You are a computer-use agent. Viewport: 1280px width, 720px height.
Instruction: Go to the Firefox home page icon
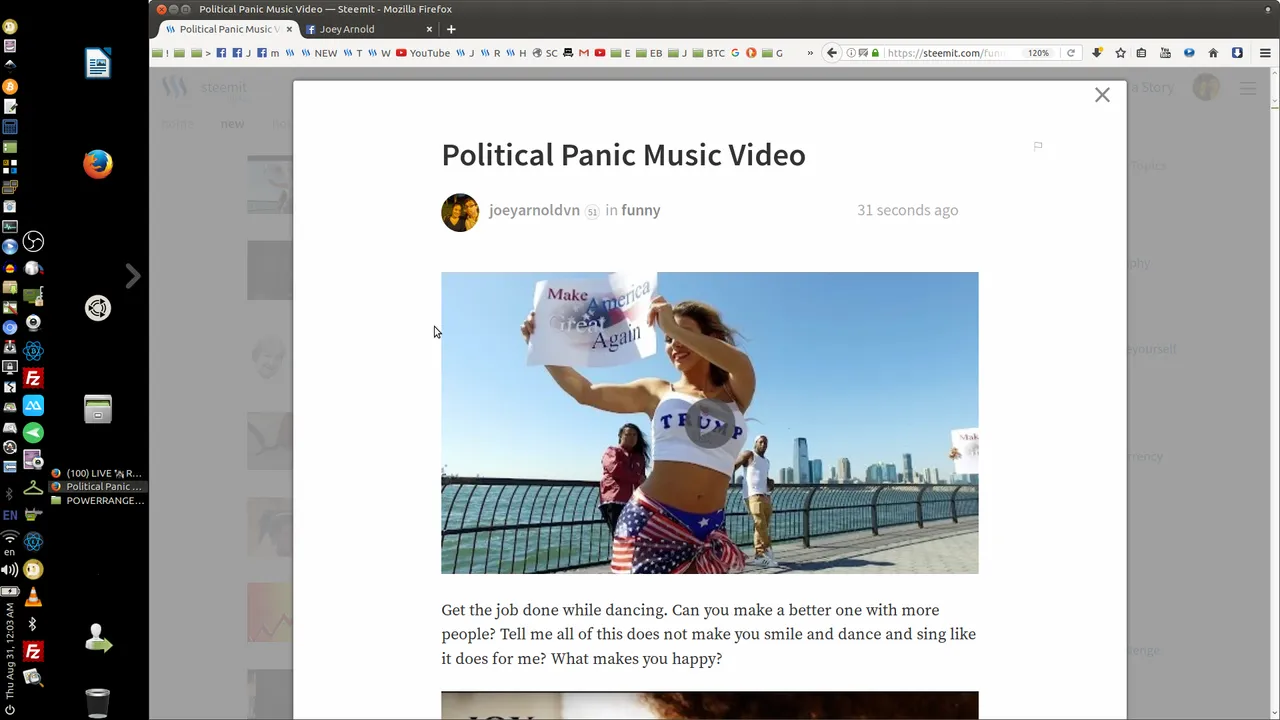1213,53
